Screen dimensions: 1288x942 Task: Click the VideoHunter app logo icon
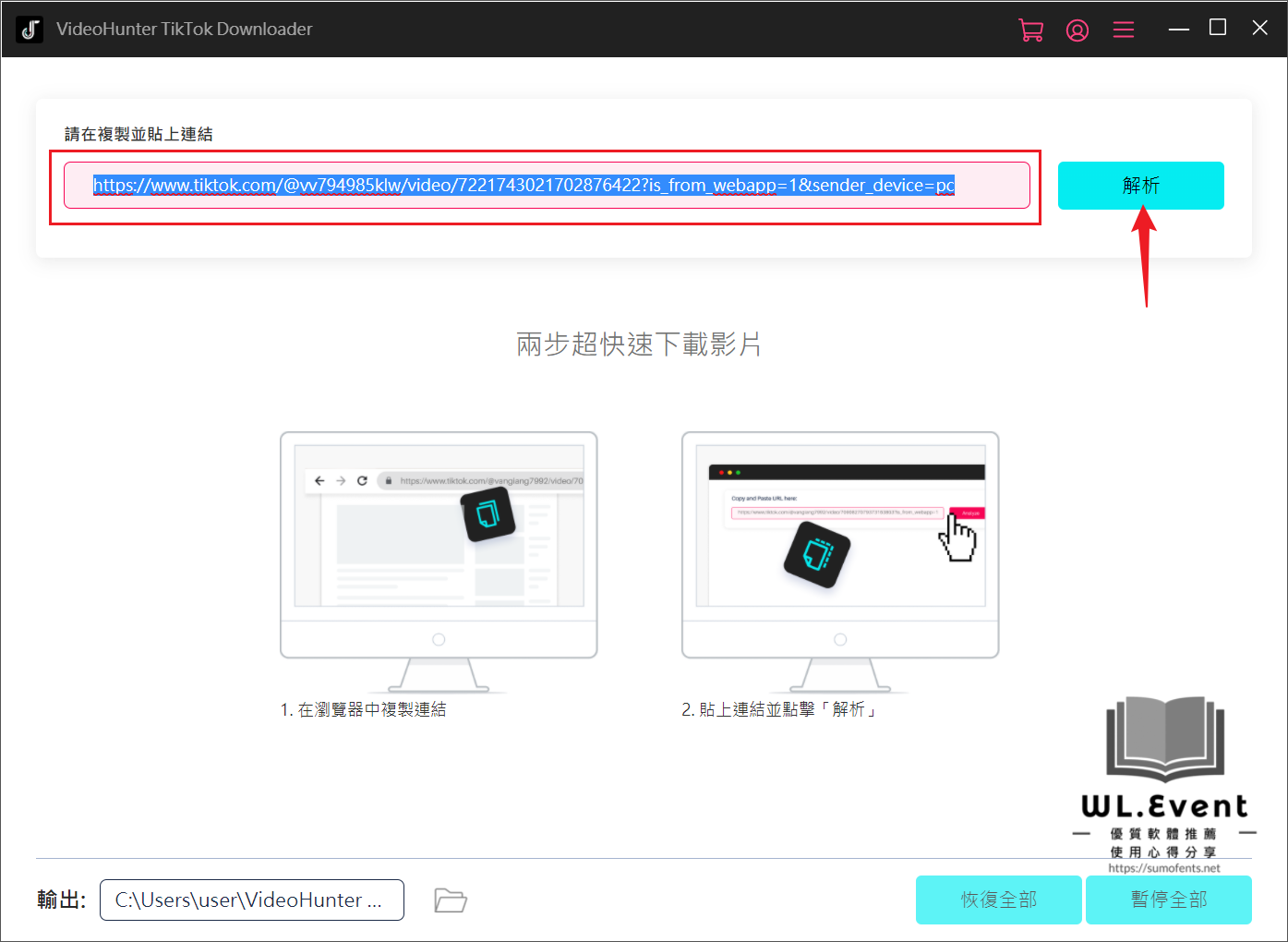[30, 30]
